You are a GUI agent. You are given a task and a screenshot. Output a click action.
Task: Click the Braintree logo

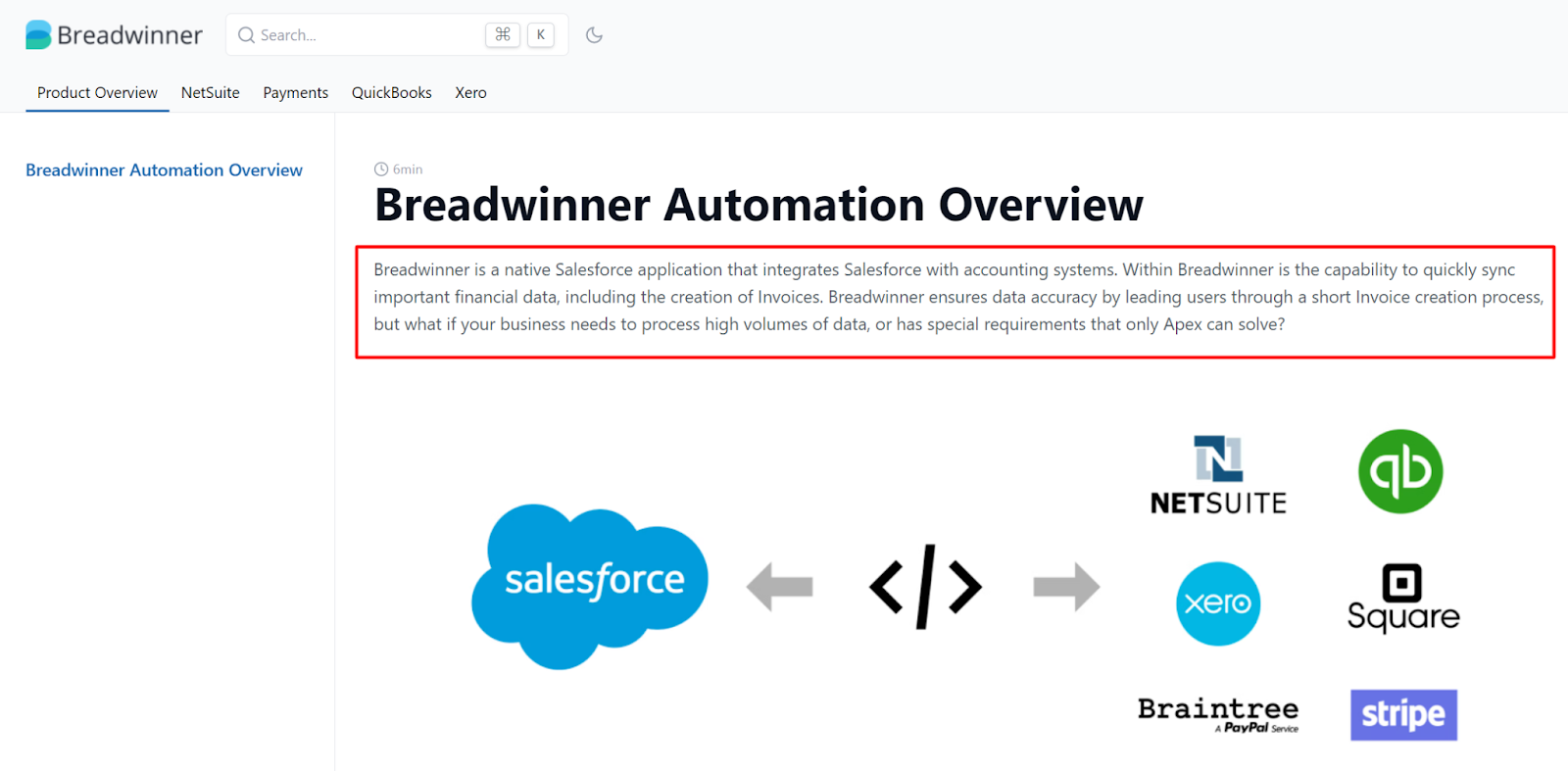(x=1218, y=714)
